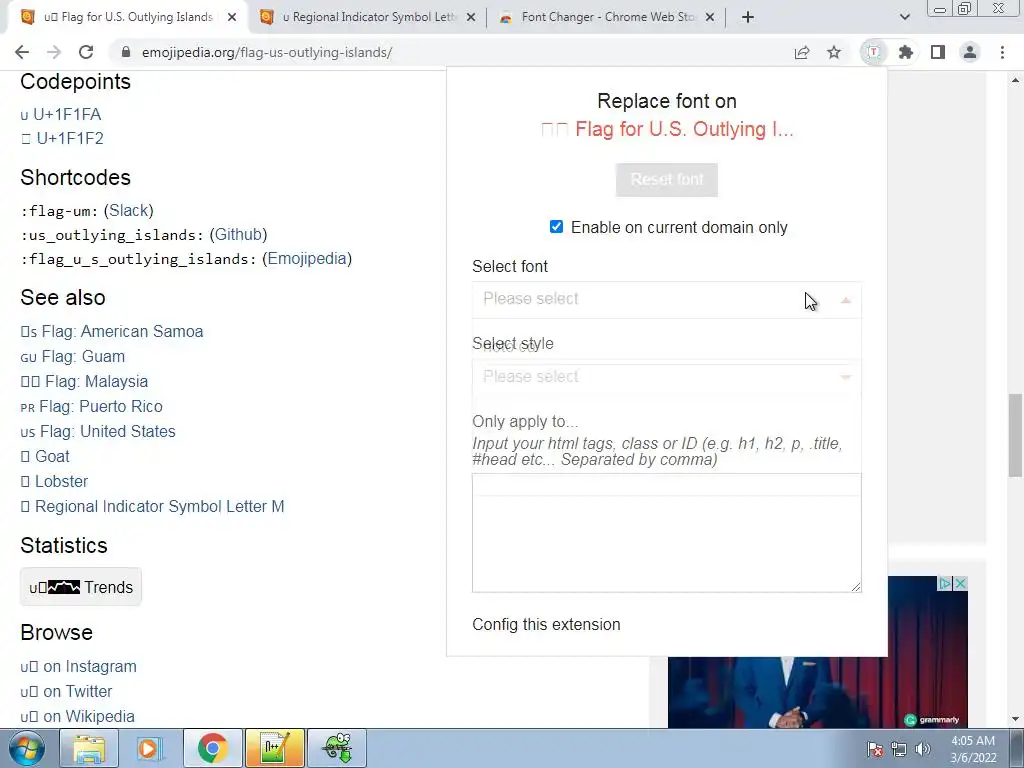This screenshot has height=768, width=1024.
Task: Bookmark this page with the star icon
Action: tap(834, 52)
